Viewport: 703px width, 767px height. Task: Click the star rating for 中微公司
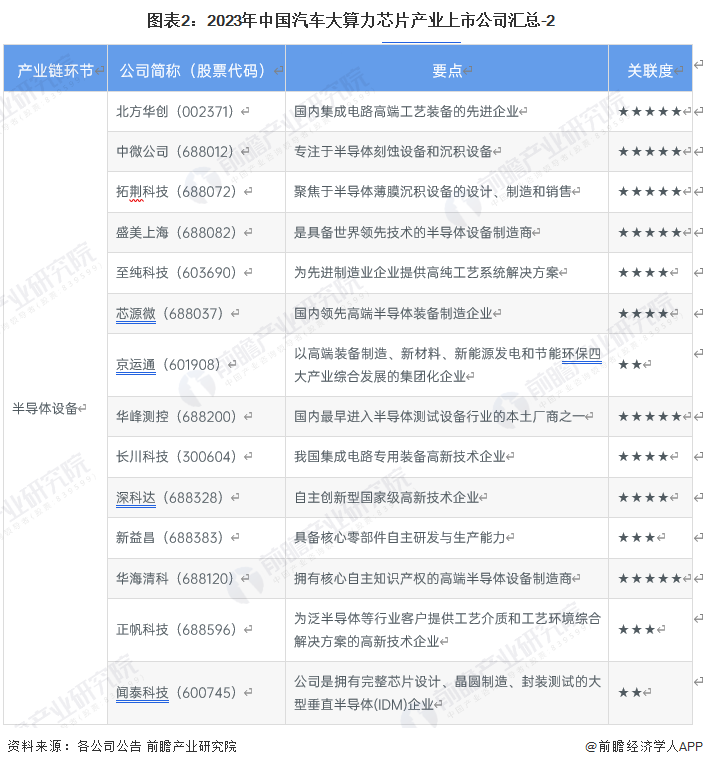pyautogui.click(x=650, y=152)
